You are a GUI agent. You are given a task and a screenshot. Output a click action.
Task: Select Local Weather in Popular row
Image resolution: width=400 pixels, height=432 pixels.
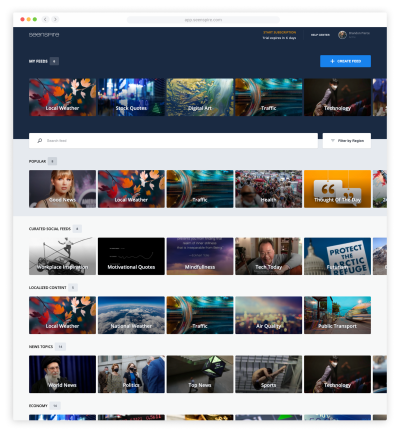131,189
